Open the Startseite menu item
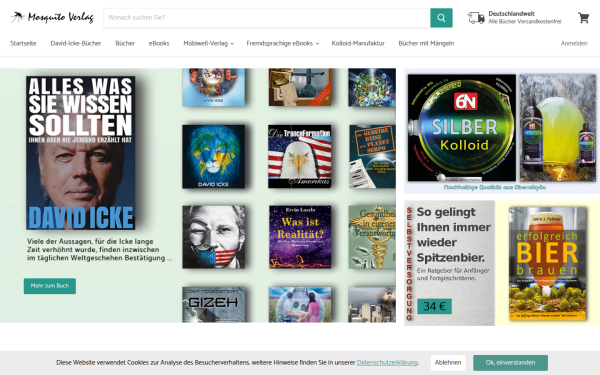The height and width of the screenshot is (375, 600). click(23, 43)
